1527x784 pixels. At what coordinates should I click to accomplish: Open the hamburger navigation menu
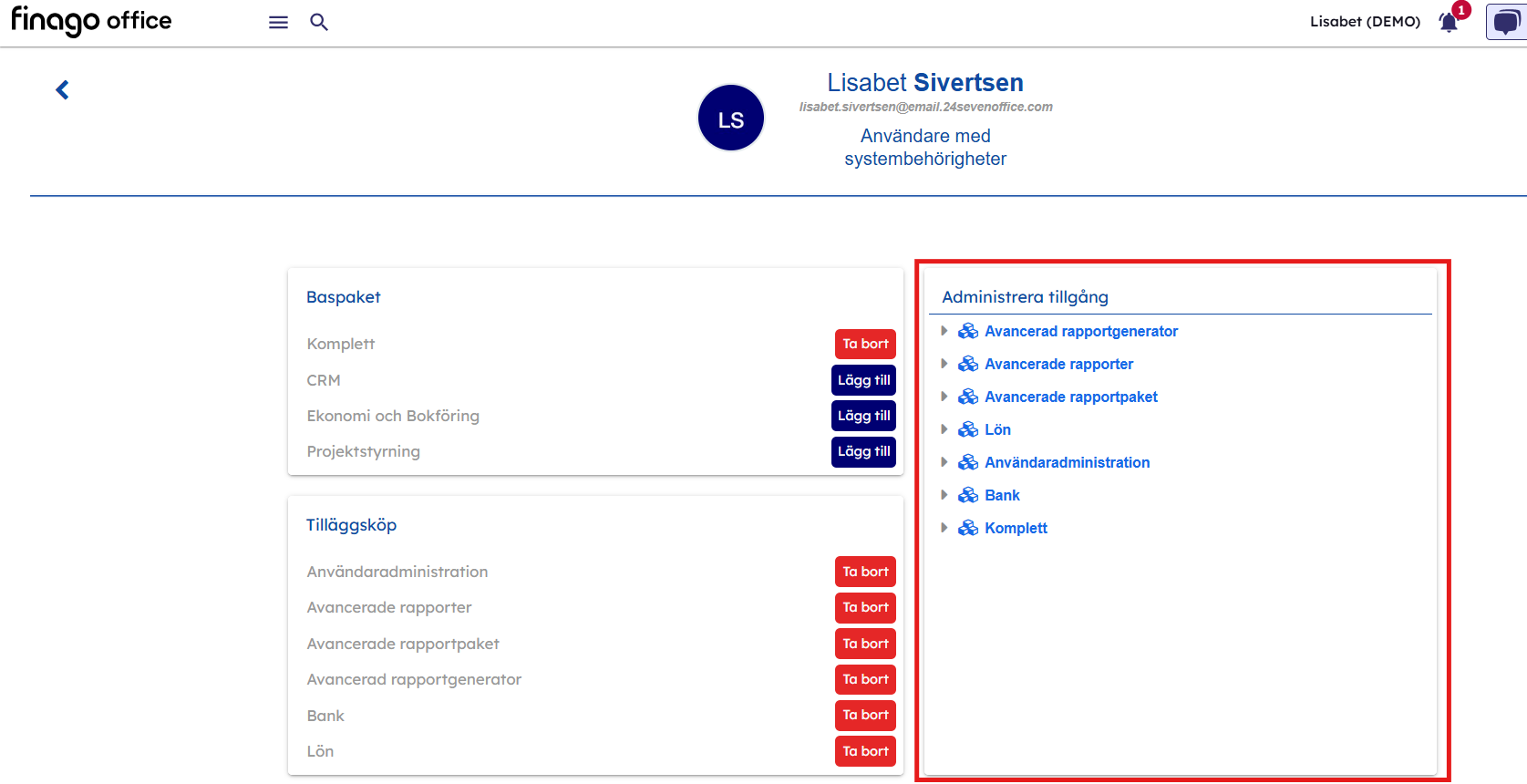(278, 22)
